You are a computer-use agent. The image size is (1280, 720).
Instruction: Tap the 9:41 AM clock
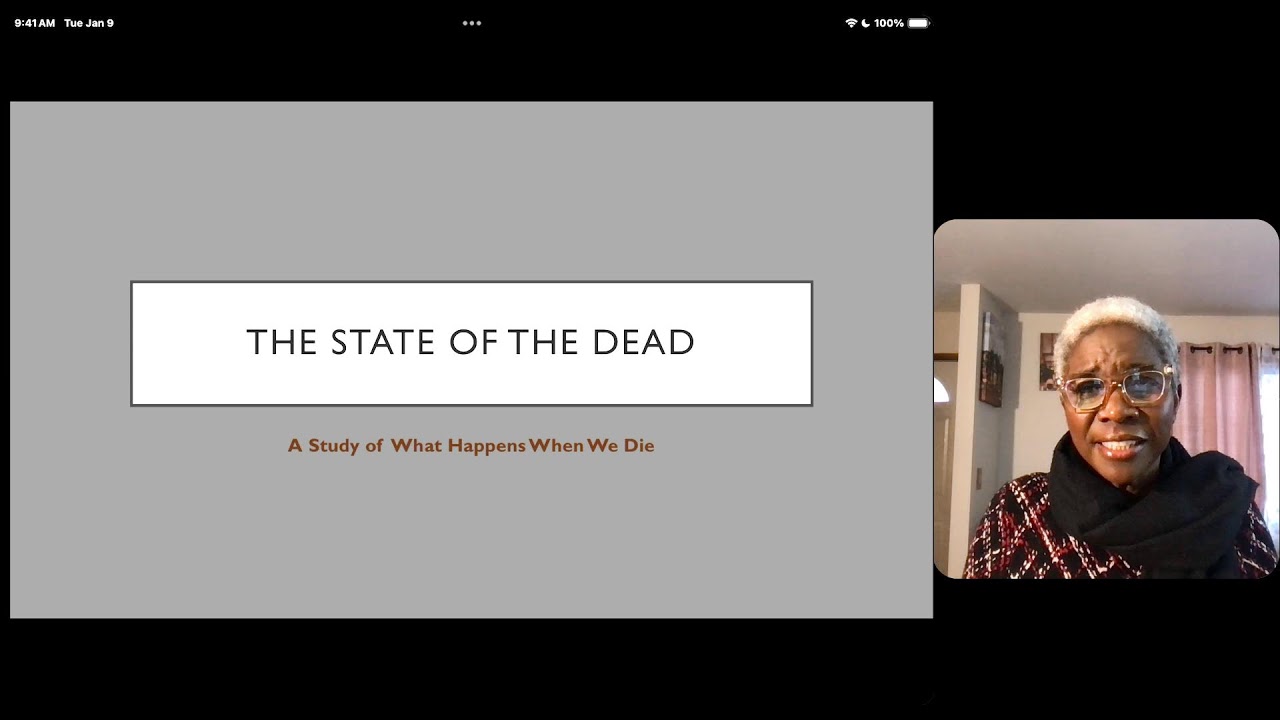[35, 23]
